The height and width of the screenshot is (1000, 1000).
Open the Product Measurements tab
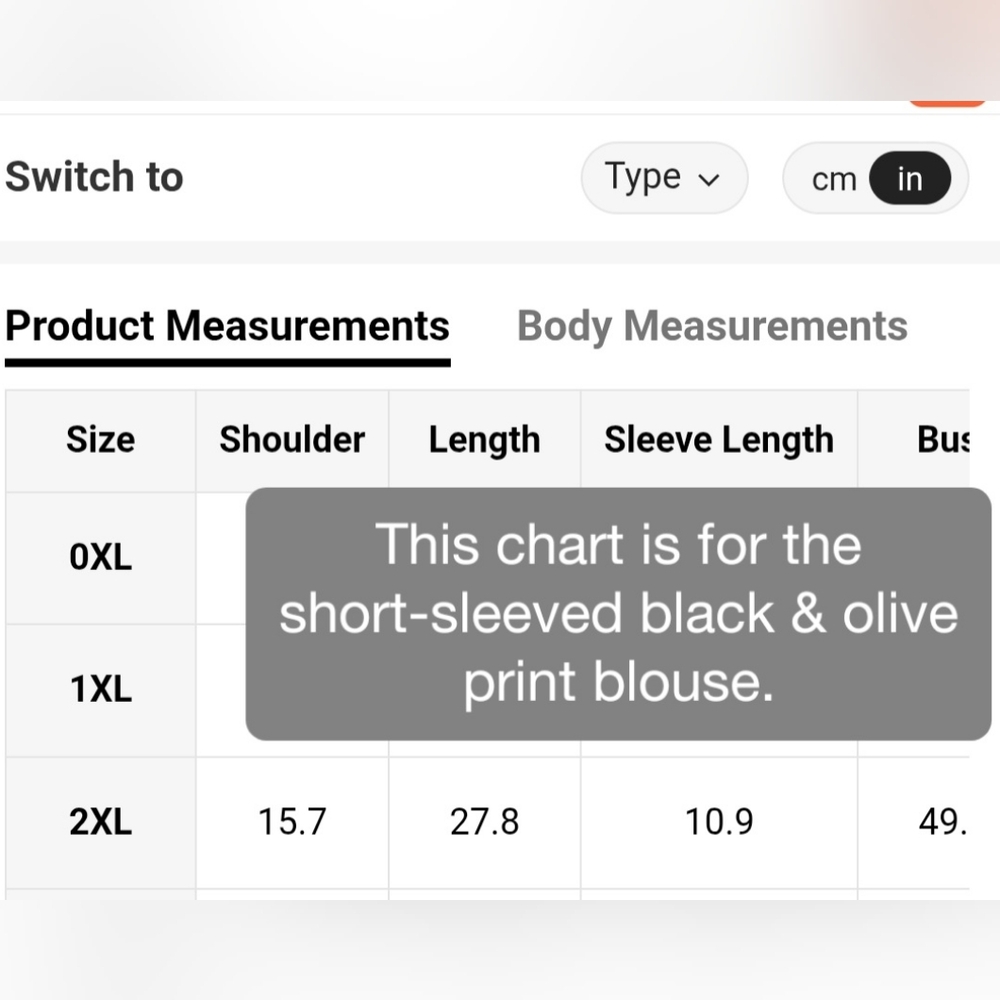(x=227, y=327)
